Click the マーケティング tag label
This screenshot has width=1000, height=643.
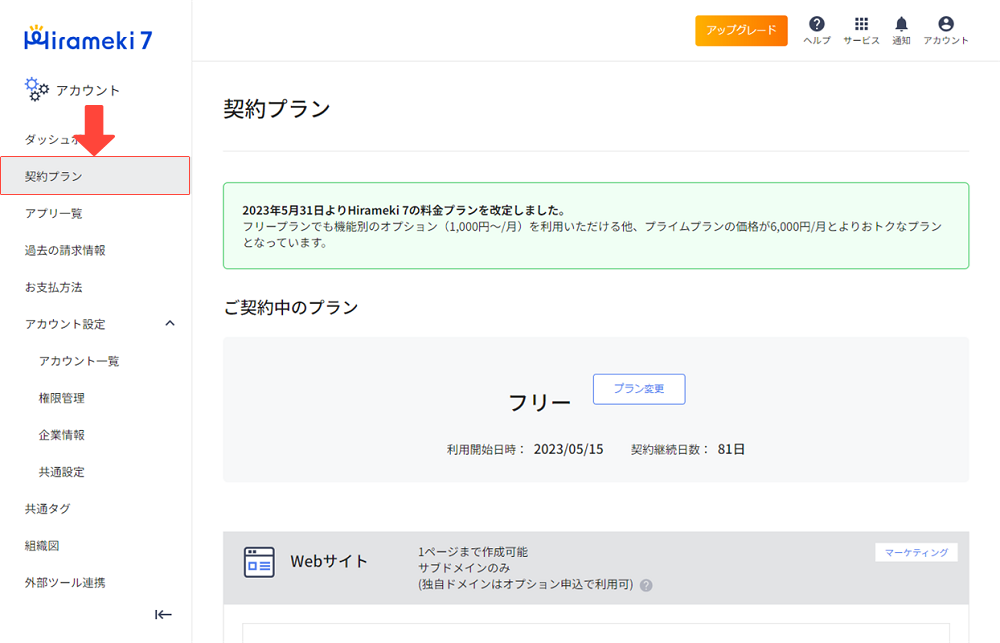pyautogui.click(x=916, y=552)
